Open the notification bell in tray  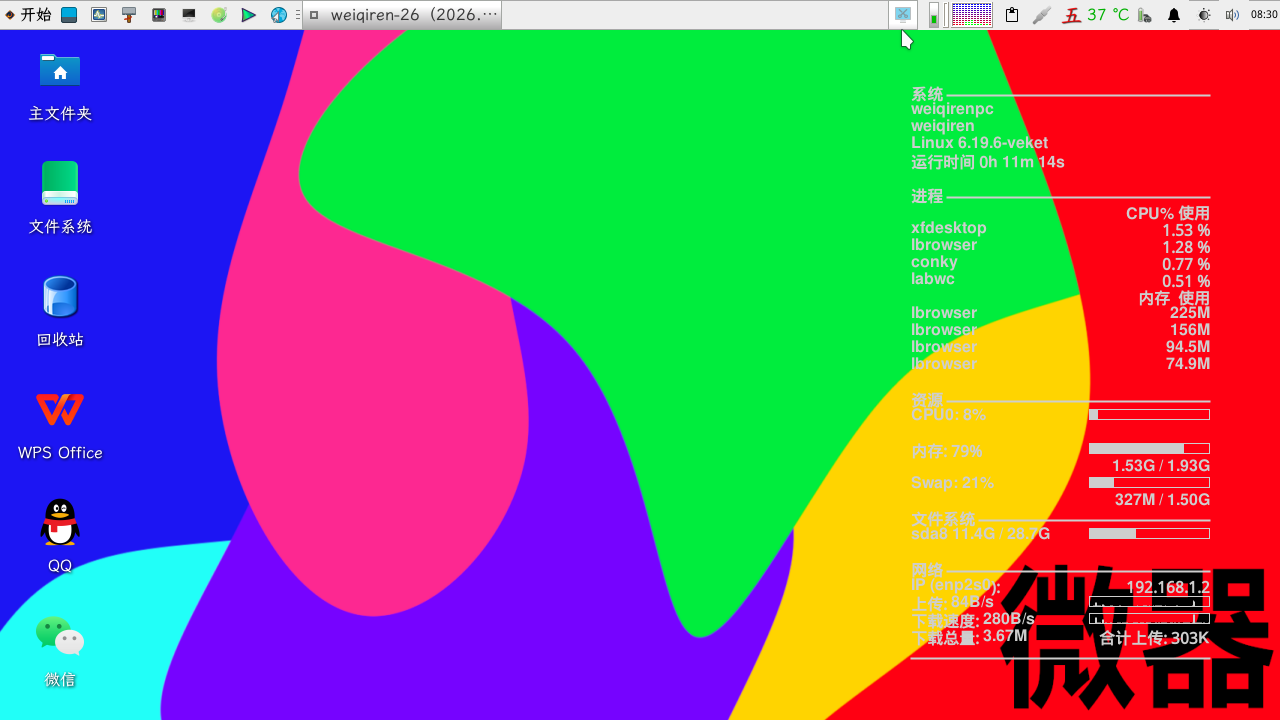click(1174, 15)
